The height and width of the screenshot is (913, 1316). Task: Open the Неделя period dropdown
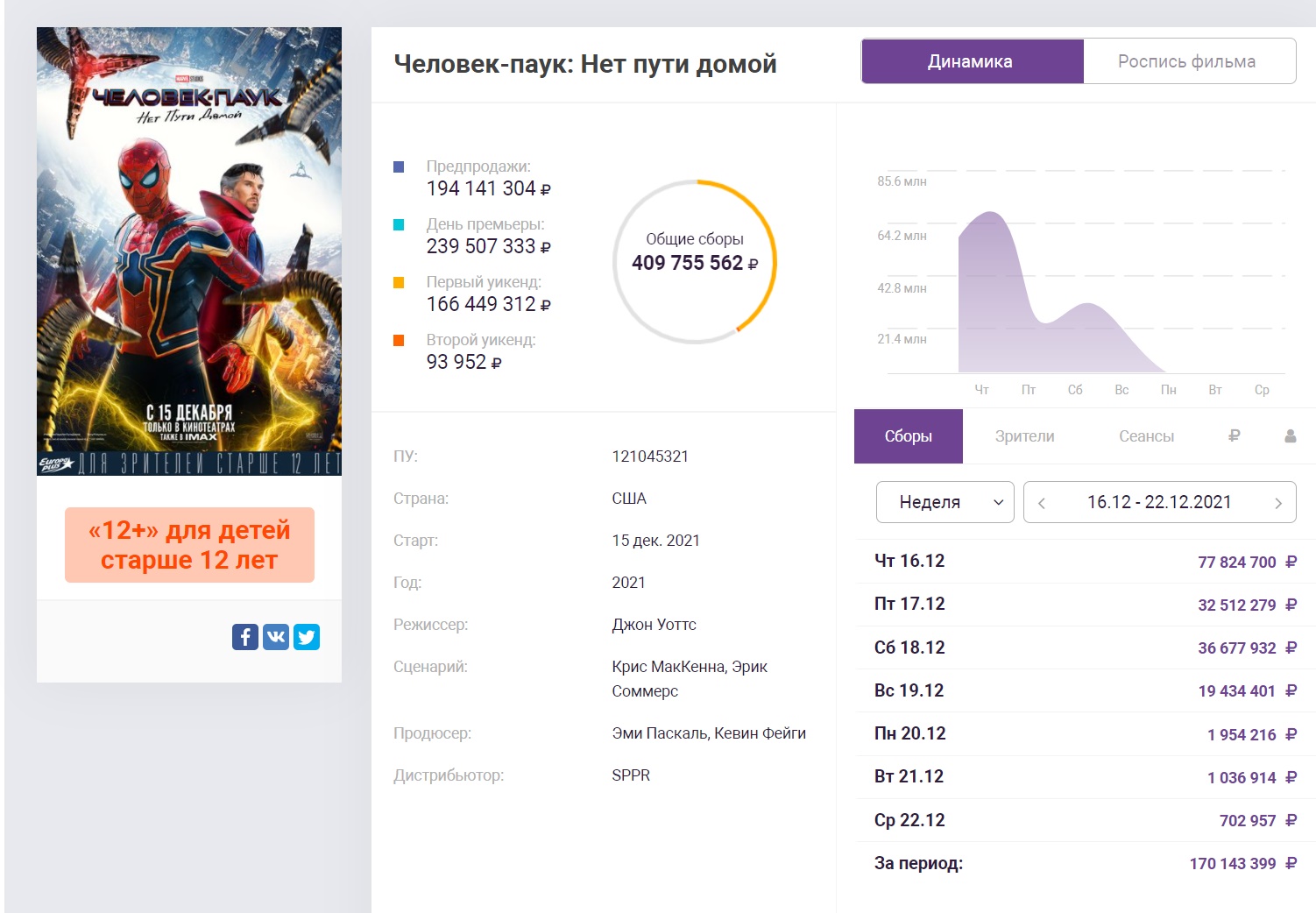pos(945,502)
